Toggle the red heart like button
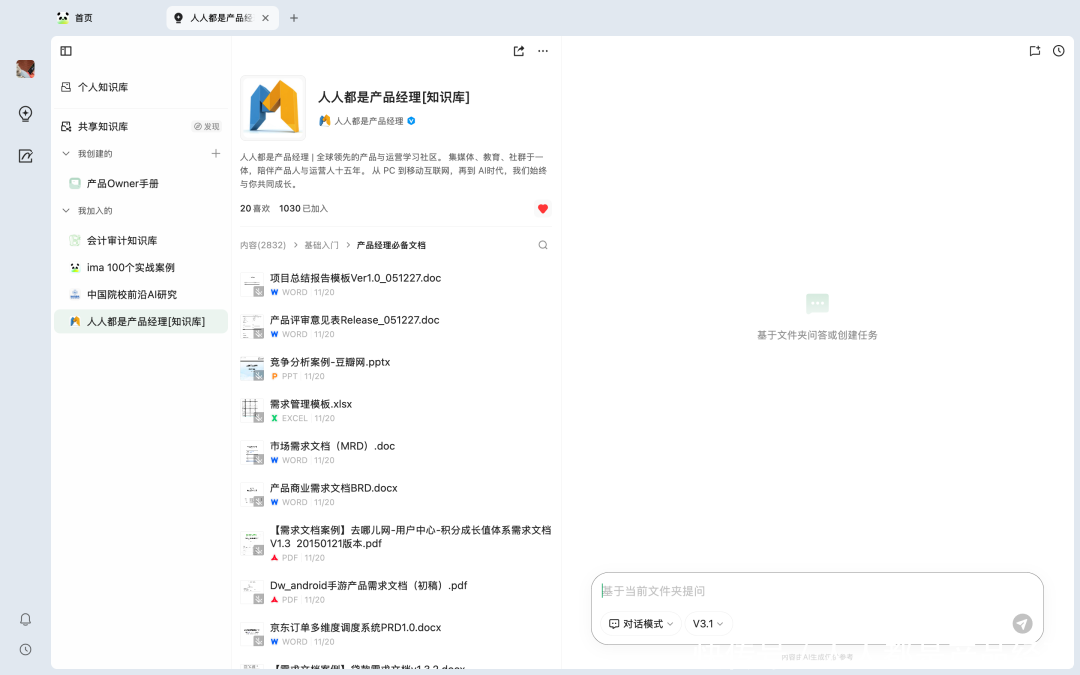The height and width of the screenshot is (675, 1080). click(543, 209)
